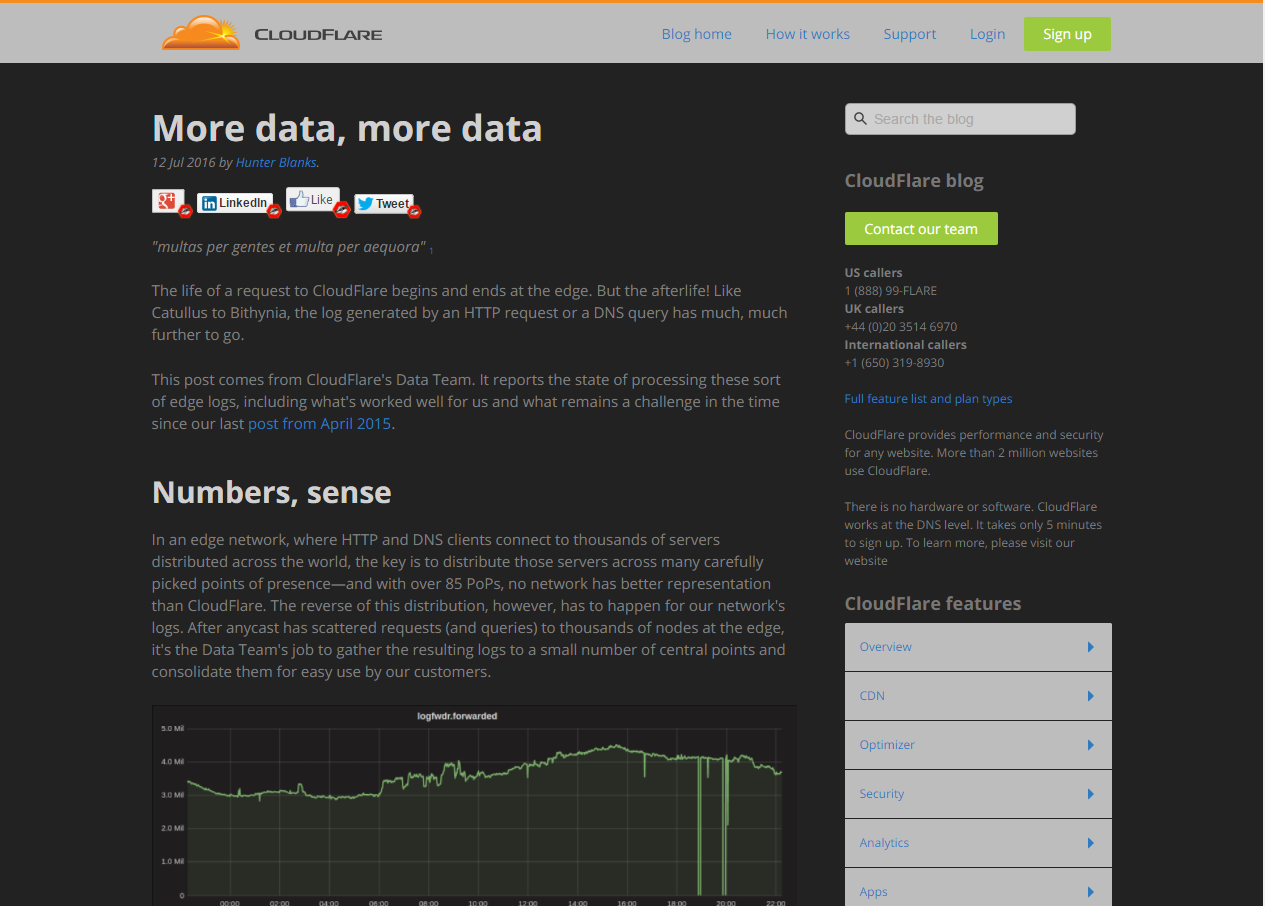
Task: Click the Facebook Like button
Action: [313, 199]
